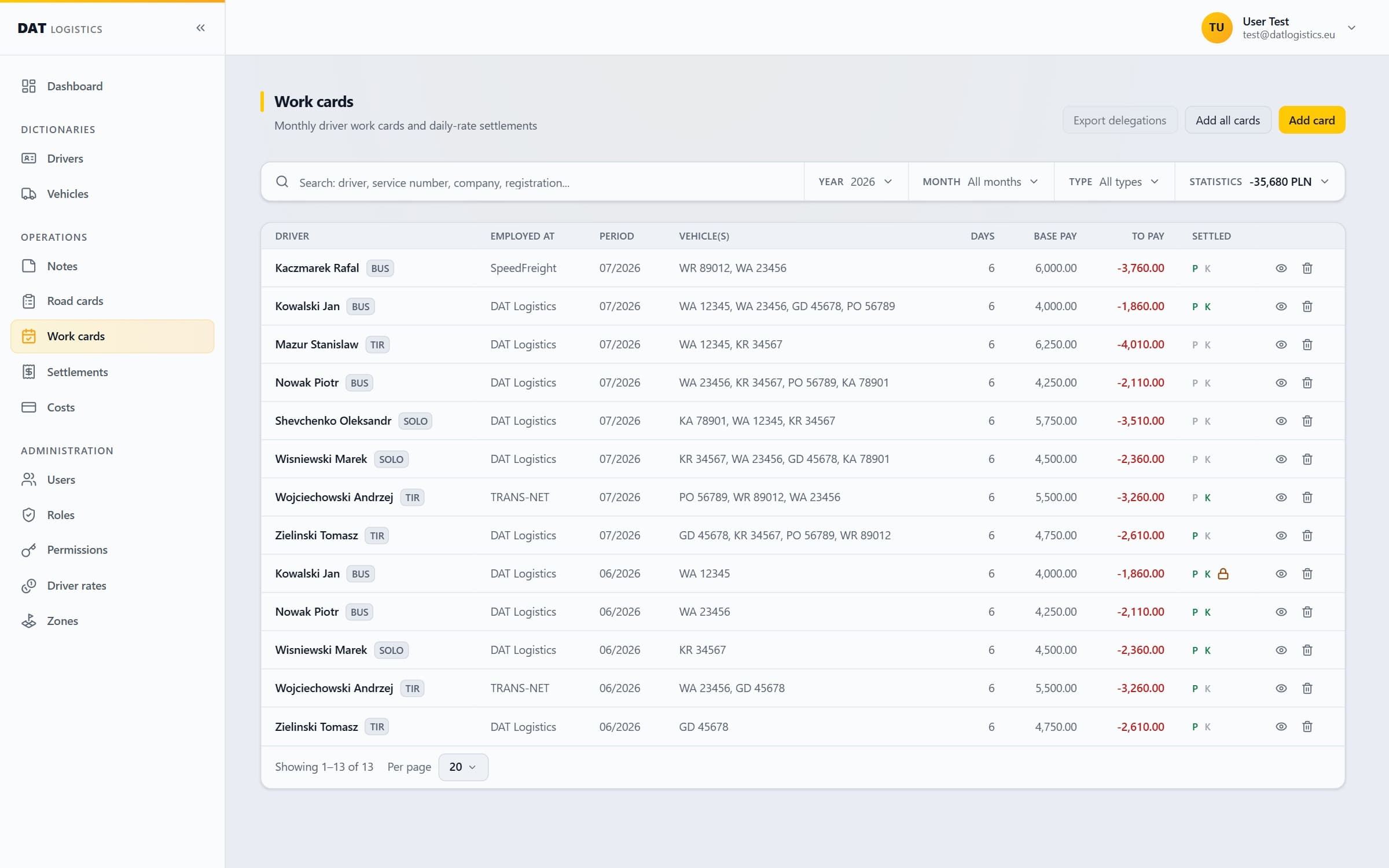The height and width of the screenshot is (868, 1389).
Task: Click vehicle text "KA 78901, WA 12345, KR 34567"
Action: pyautogui.click(x=756, y=421)
